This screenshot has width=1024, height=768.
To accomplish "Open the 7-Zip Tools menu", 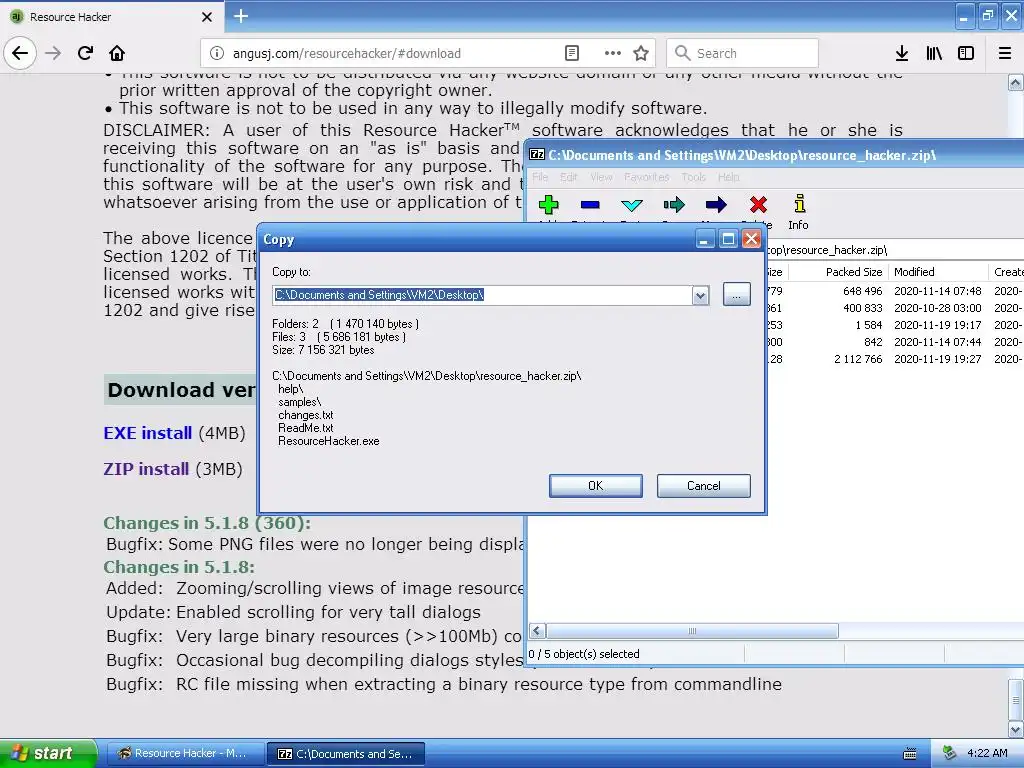I will (x=694, y=177).
